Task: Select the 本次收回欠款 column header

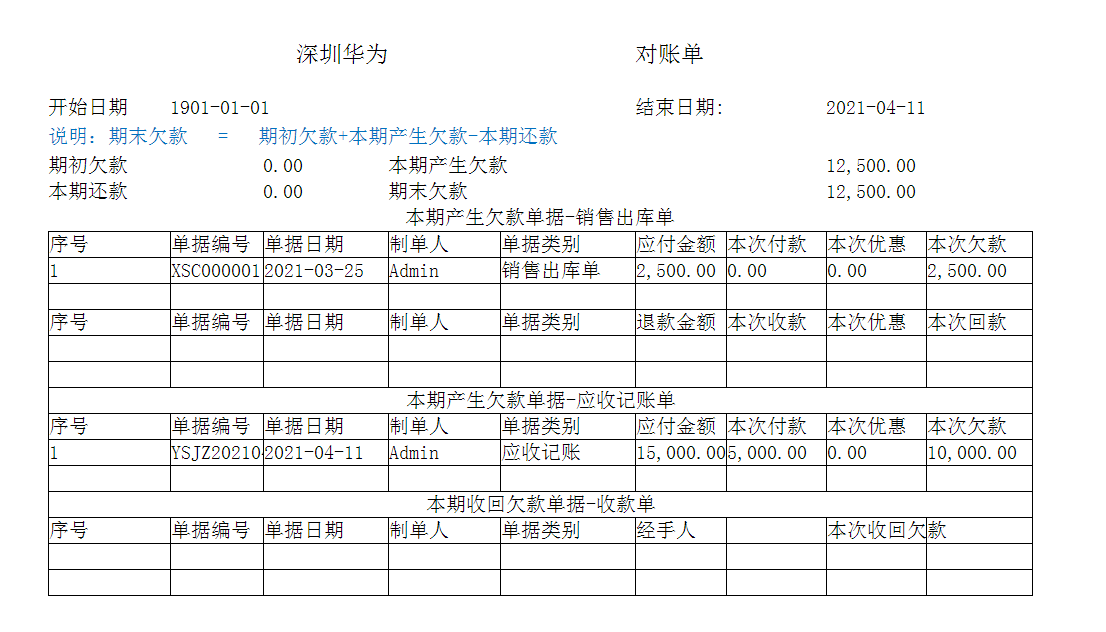Action: pyautogui.click(x=887, y=530)
